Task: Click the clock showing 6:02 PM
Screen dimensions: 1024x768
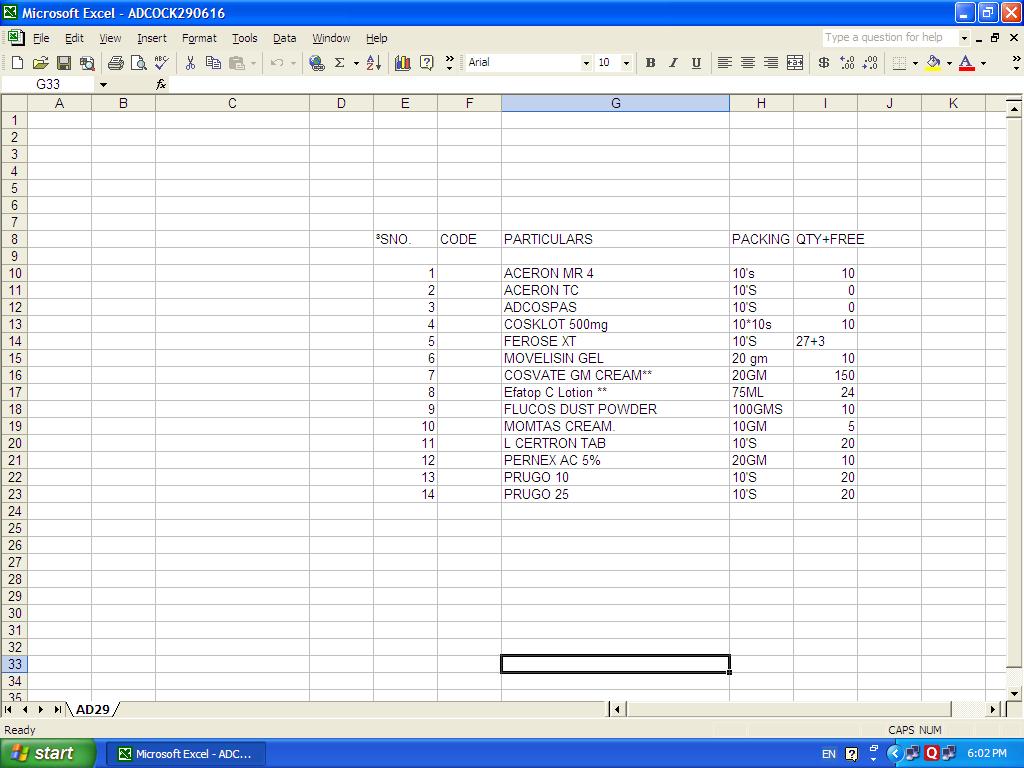Action: click(x=987, y=754)
